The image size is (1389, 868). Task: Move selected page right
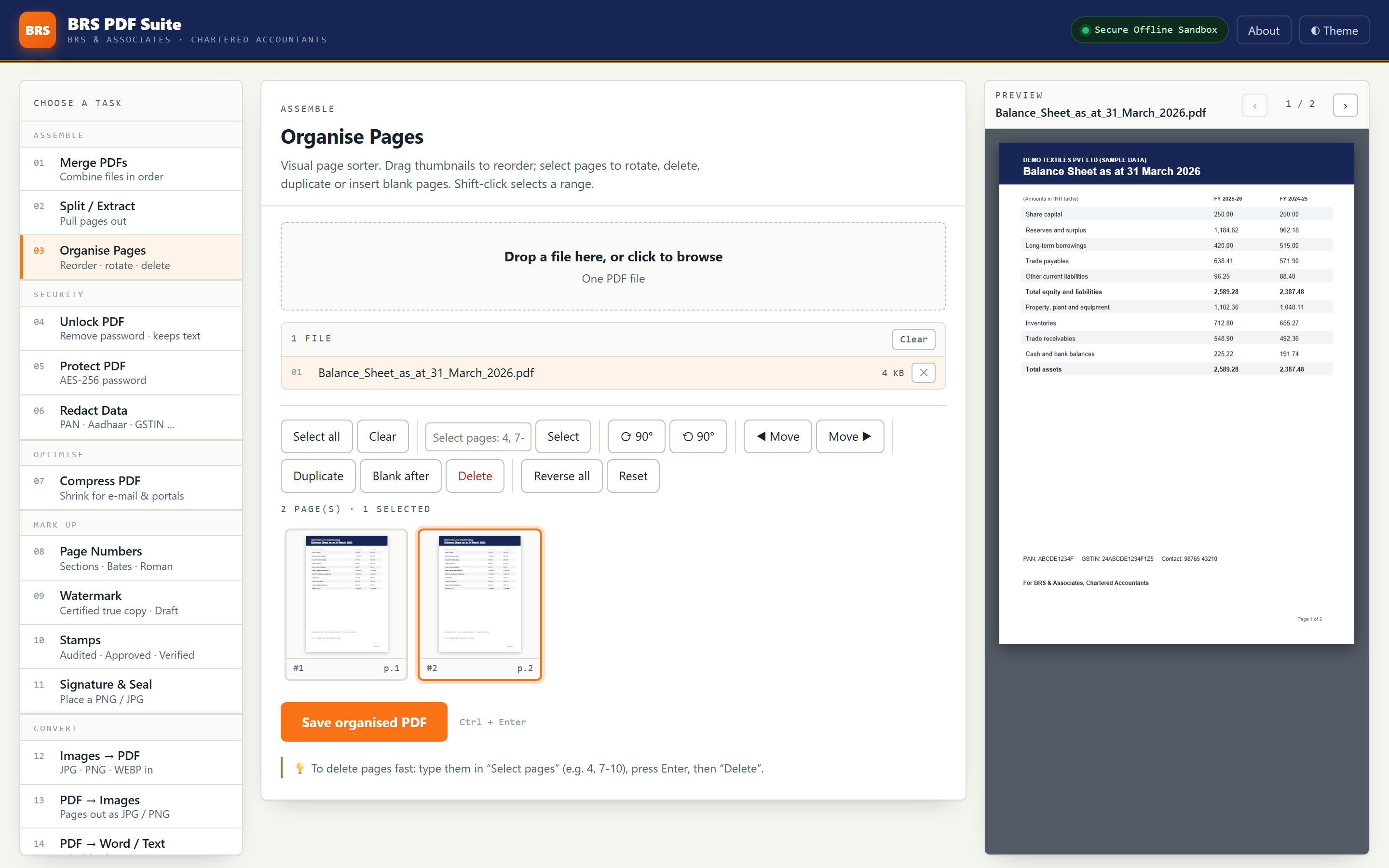click(x=849, y=436)
